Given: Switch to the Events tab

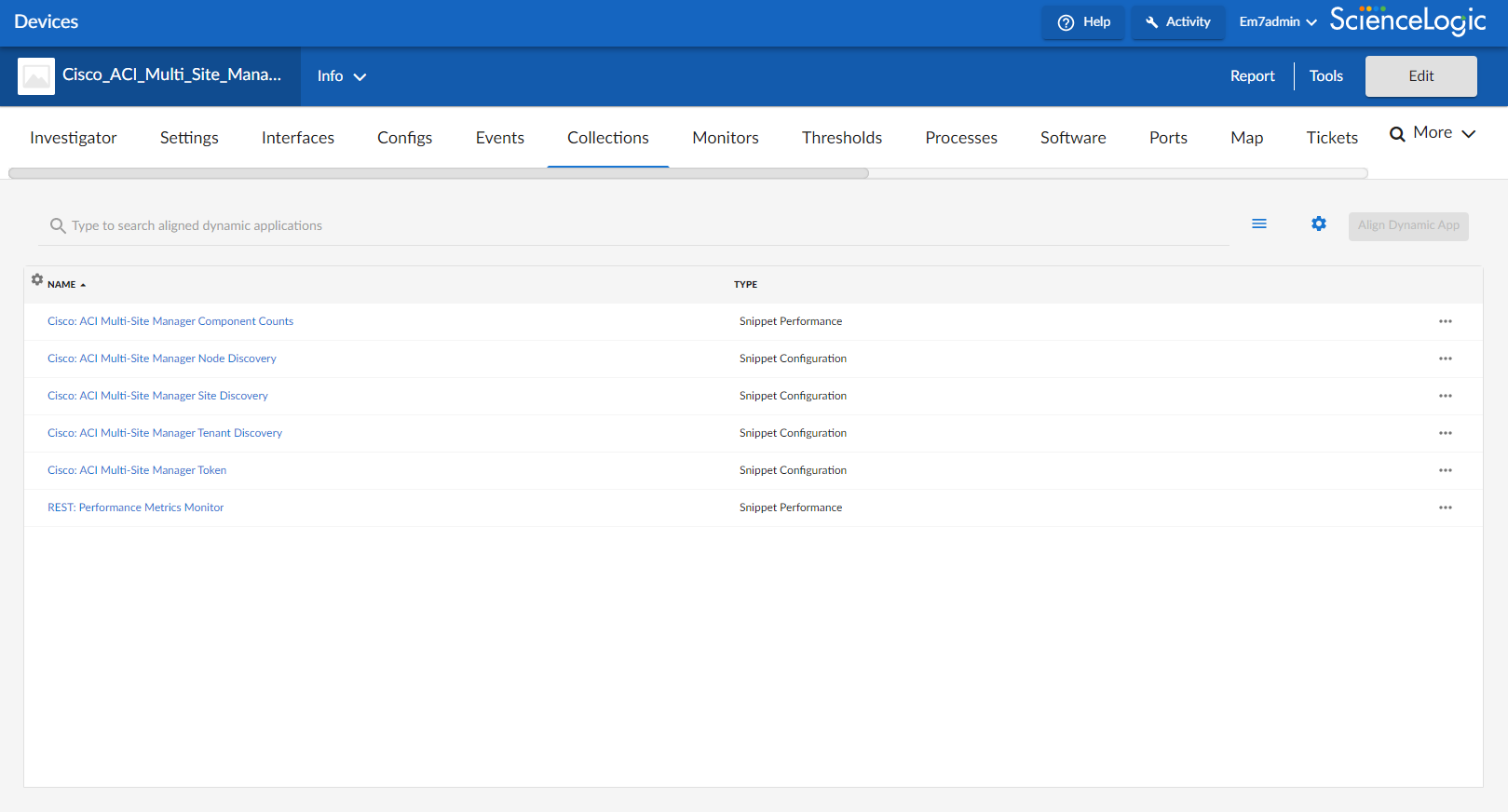Looking at the screenshot, I should [x=500, y=138].
